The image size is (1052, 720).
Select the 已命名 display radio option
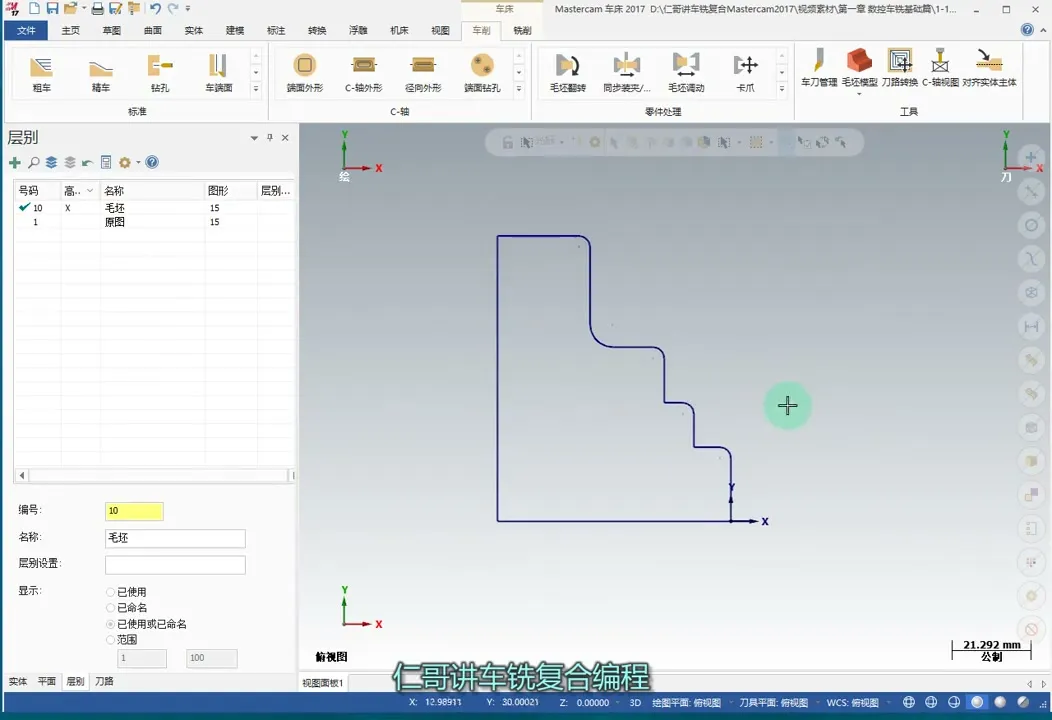(111, 608)
